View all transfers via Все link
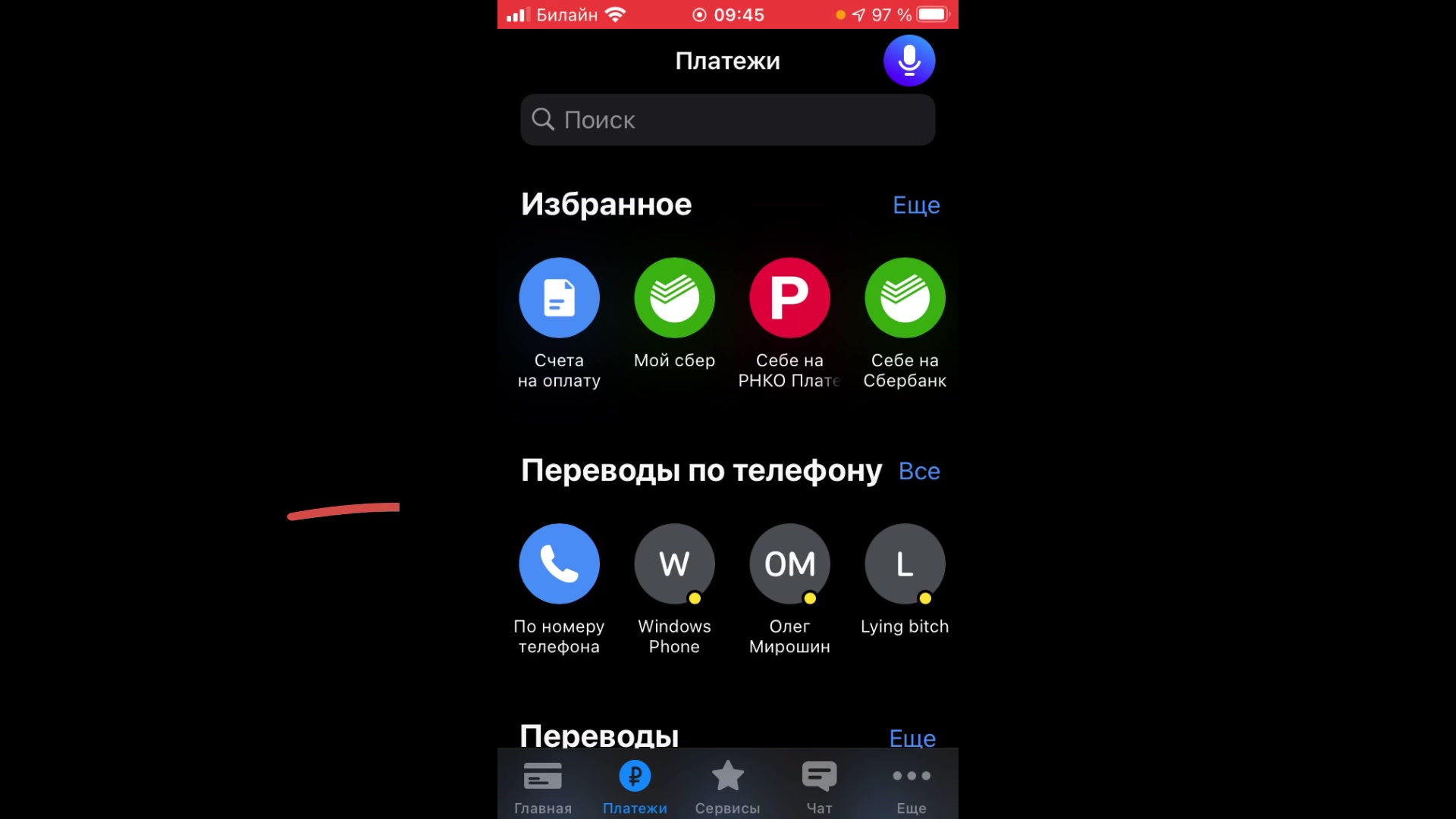The width and height of the screenshot is (1456, 819). click(918, 470)
